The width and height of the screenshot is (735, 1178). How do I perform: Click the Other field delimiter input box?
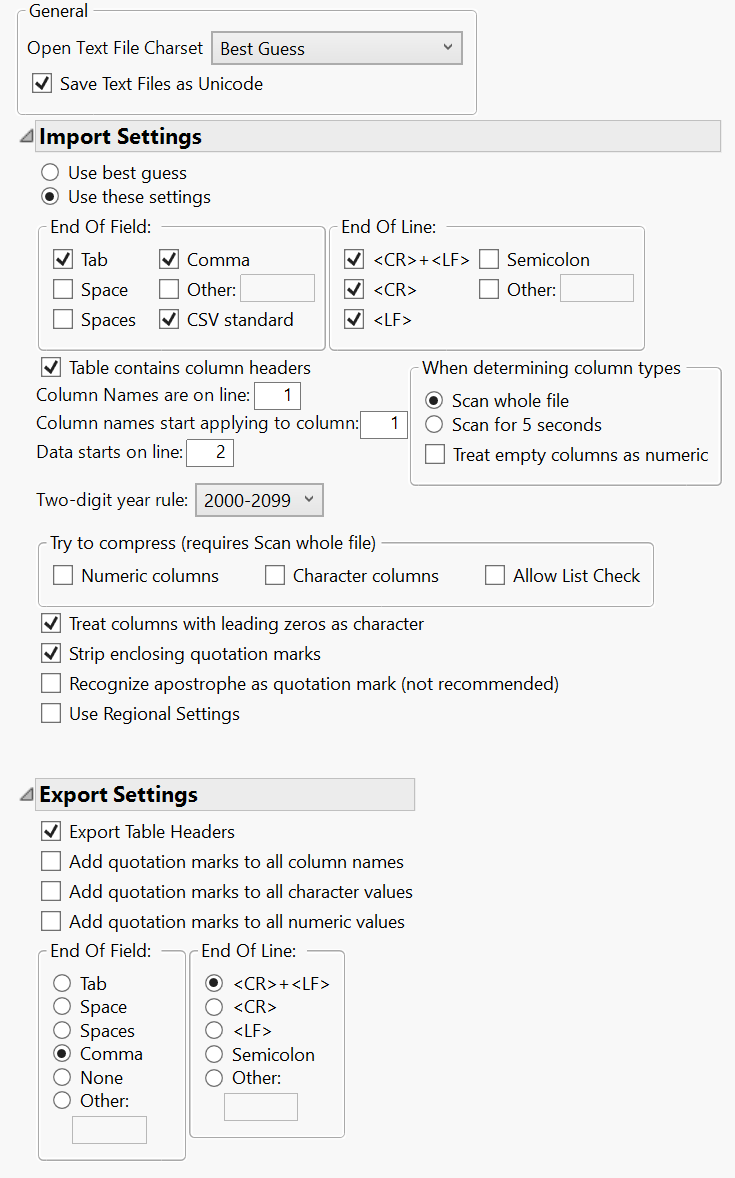277,288
